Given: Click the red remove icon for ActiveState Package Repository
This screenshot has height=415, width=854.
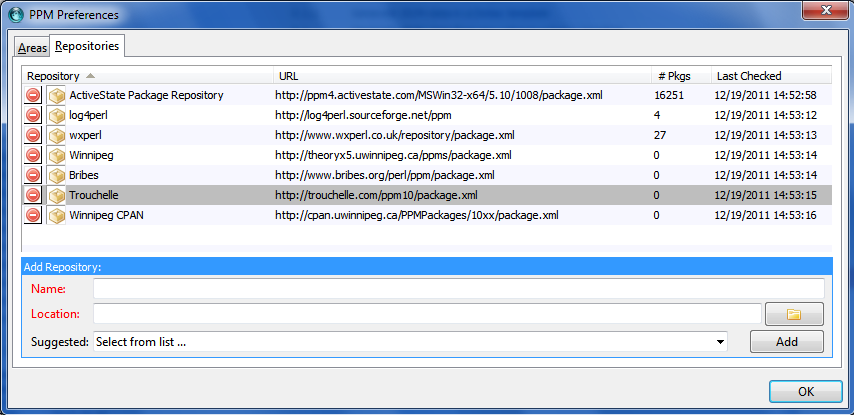Looking at the screenshot, I should click(33, 95).
